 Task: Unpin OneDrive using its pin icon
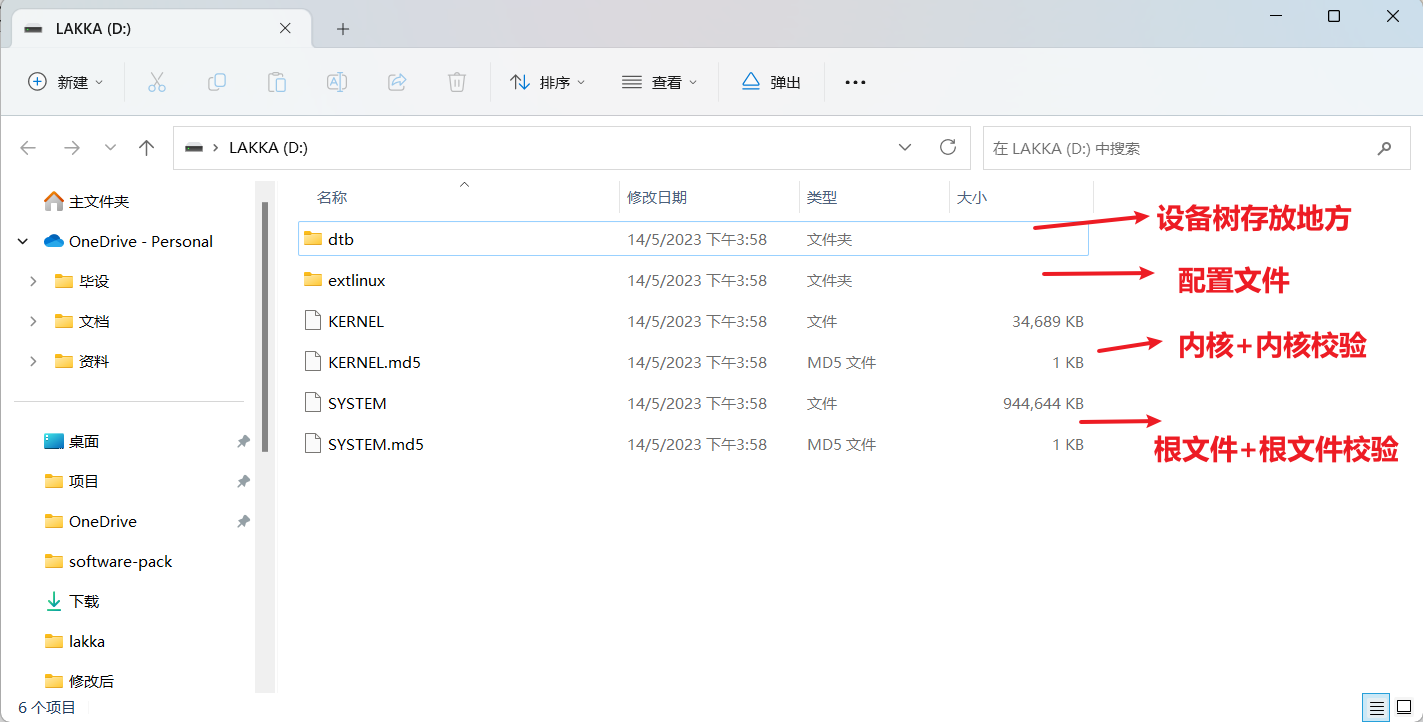tap(243, 521)
